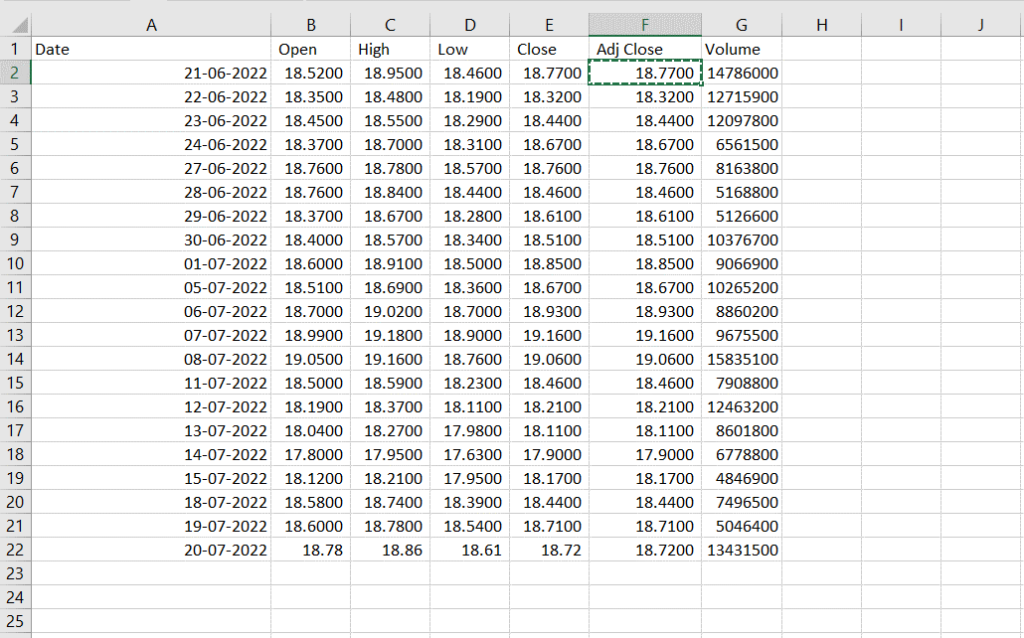Select volume cell 4846900
1024x638 pixels.
click(741, 479)
